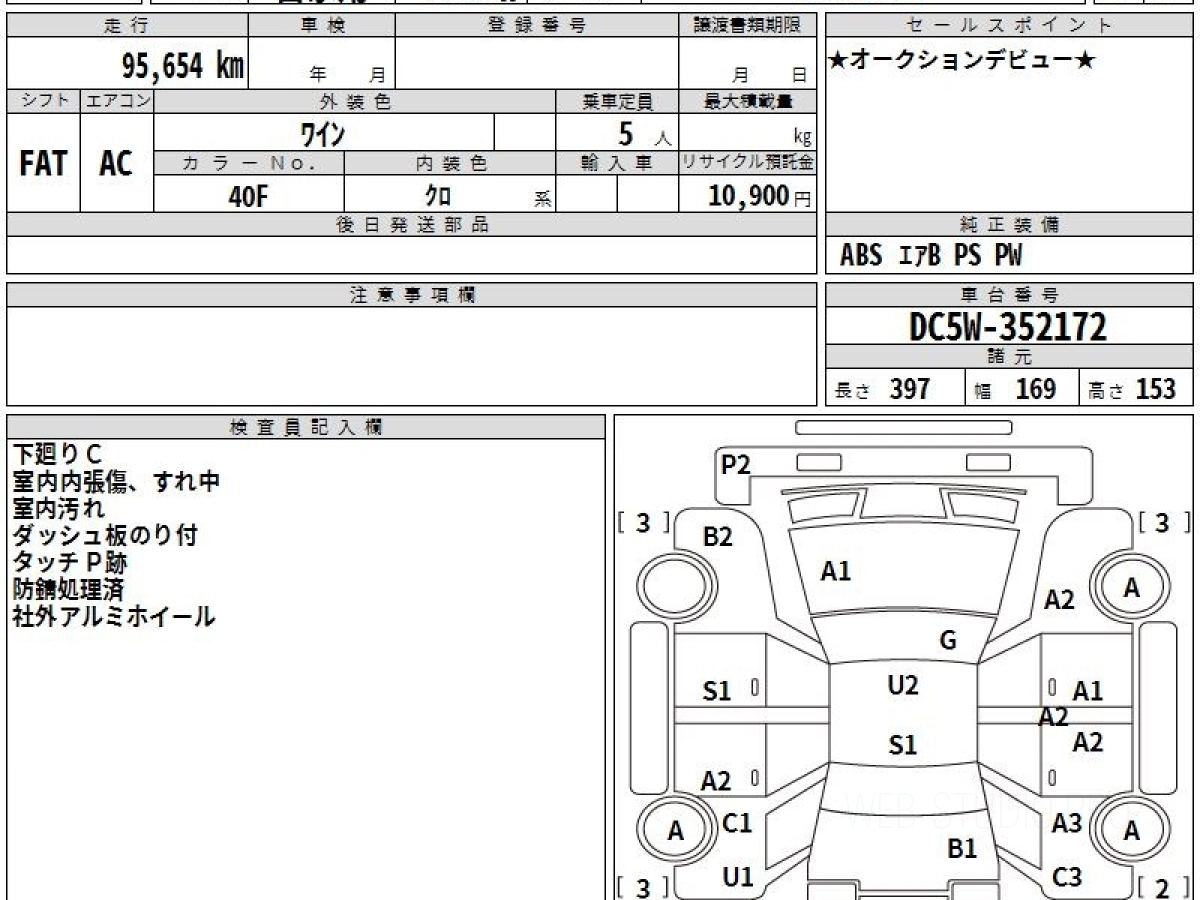Screen dimensions: 1200x900
Task: Click the recycle deposit value 10,900円
Action: click(760, 196)
